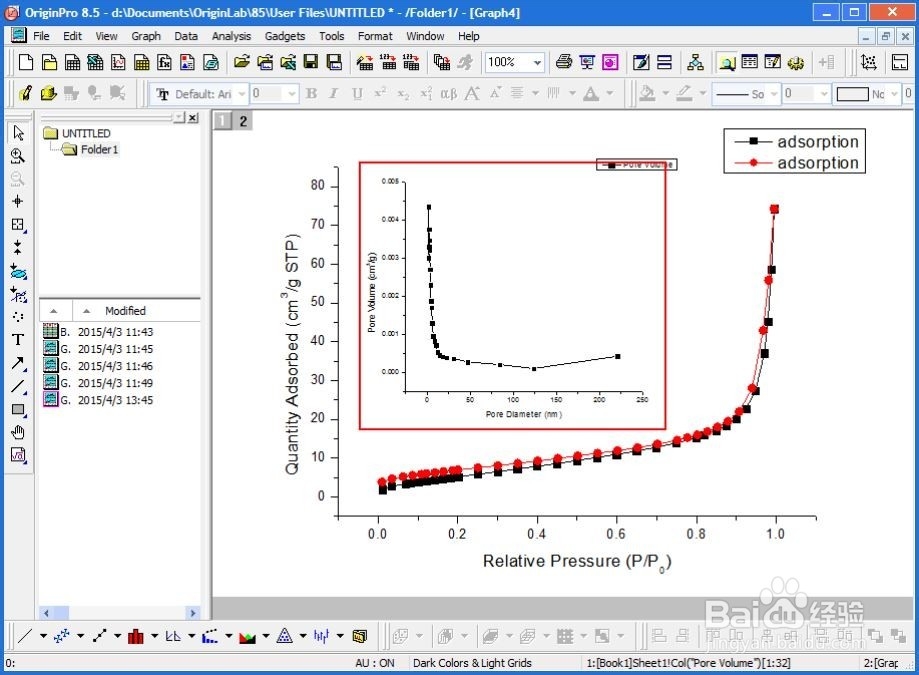Open the line style dropdown
The height and width of the screenshot is (675, 919).
click(774, 94)
